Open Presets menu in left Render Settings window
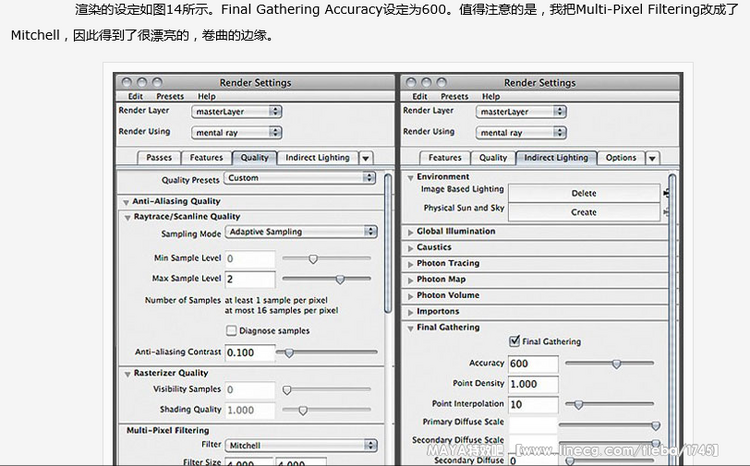Viewport: 750px width, 466px height. click(x=170, y=96)
